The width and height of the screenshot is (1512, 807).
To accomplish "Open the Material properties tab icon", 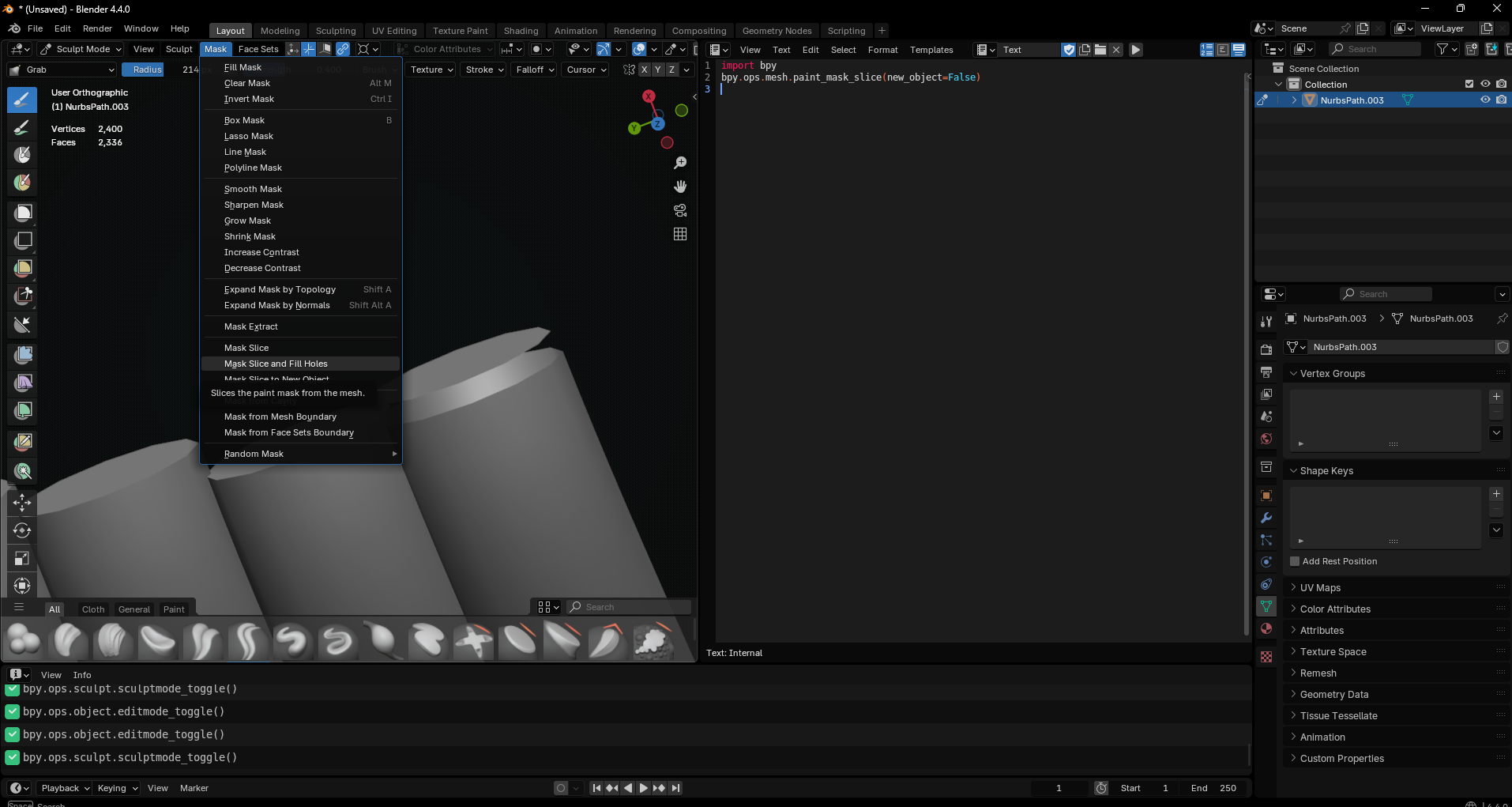I will (1266, 629).
